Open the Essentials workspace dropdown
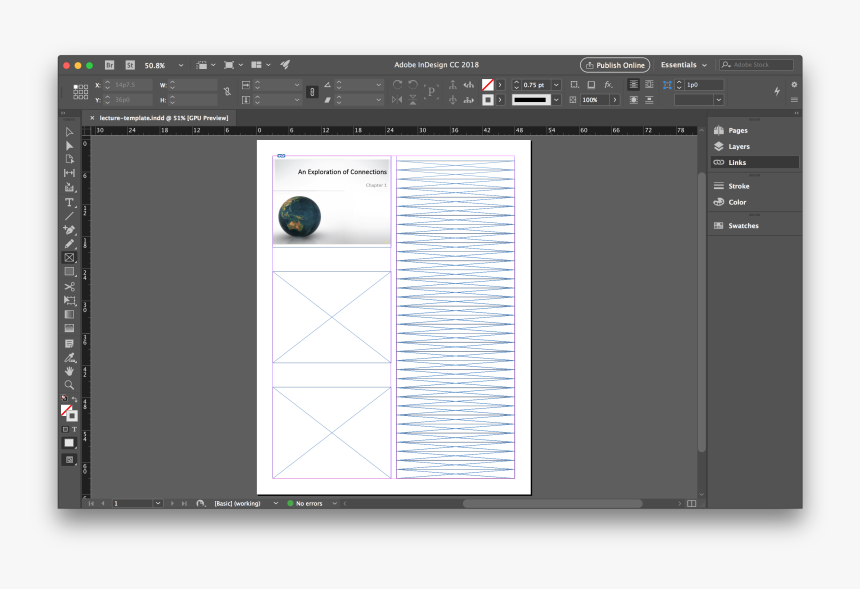The height and width of the screenshot is (589, 860). click(683, 65)
